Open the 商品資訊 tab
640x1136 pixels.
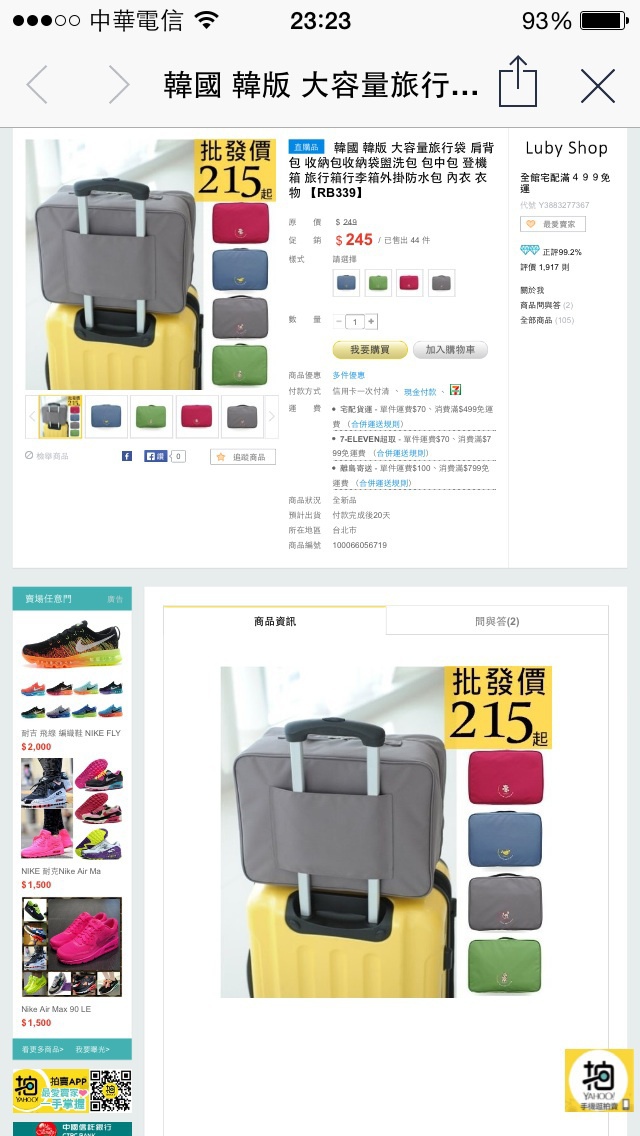tap(275, 621)
